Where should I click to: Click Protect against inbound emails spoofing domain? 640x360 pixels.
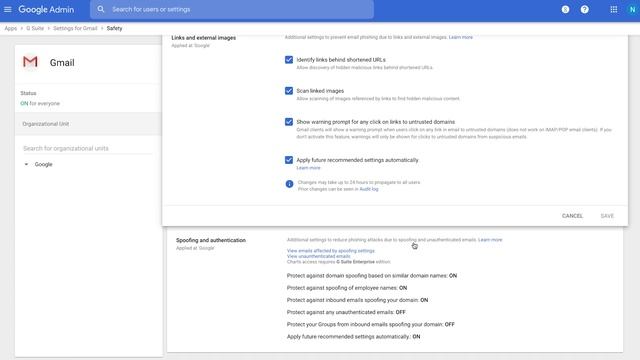[x=357, y=300]
